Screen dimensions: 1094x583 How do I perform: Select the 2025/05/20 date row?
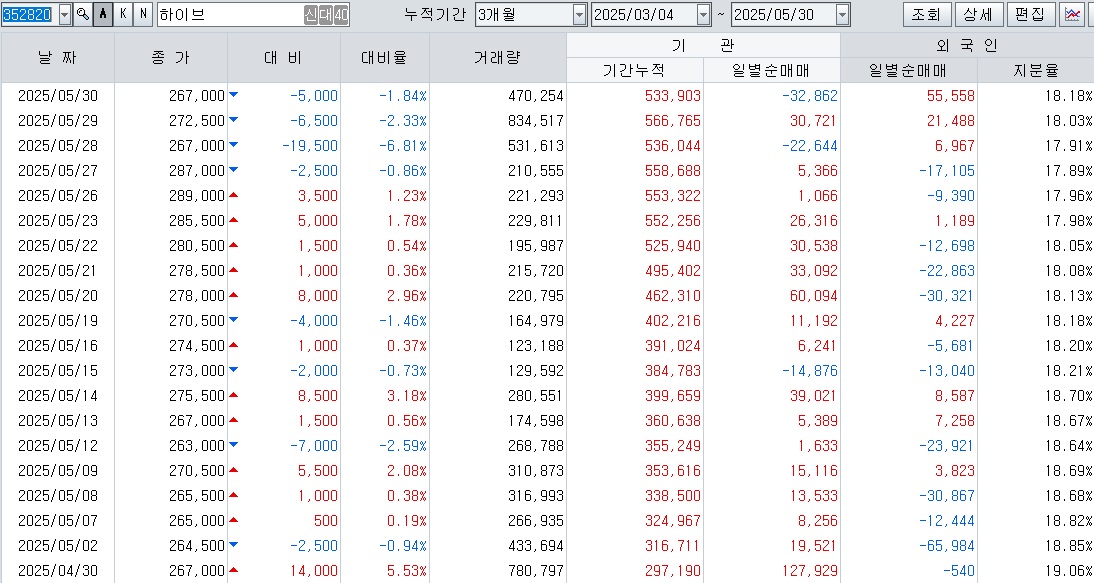coord(58,296)
